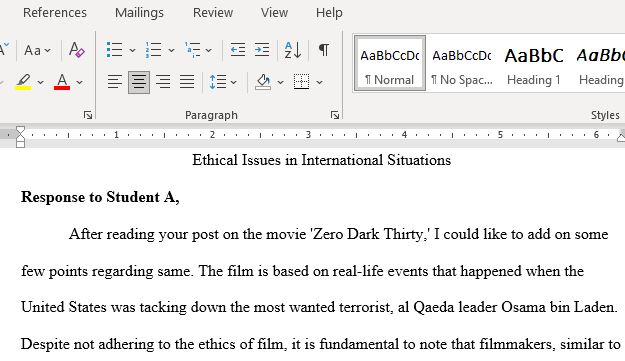Click the Change Case Aa button
Viewport: 625px width, 361px height.
(x=33, y=51)
